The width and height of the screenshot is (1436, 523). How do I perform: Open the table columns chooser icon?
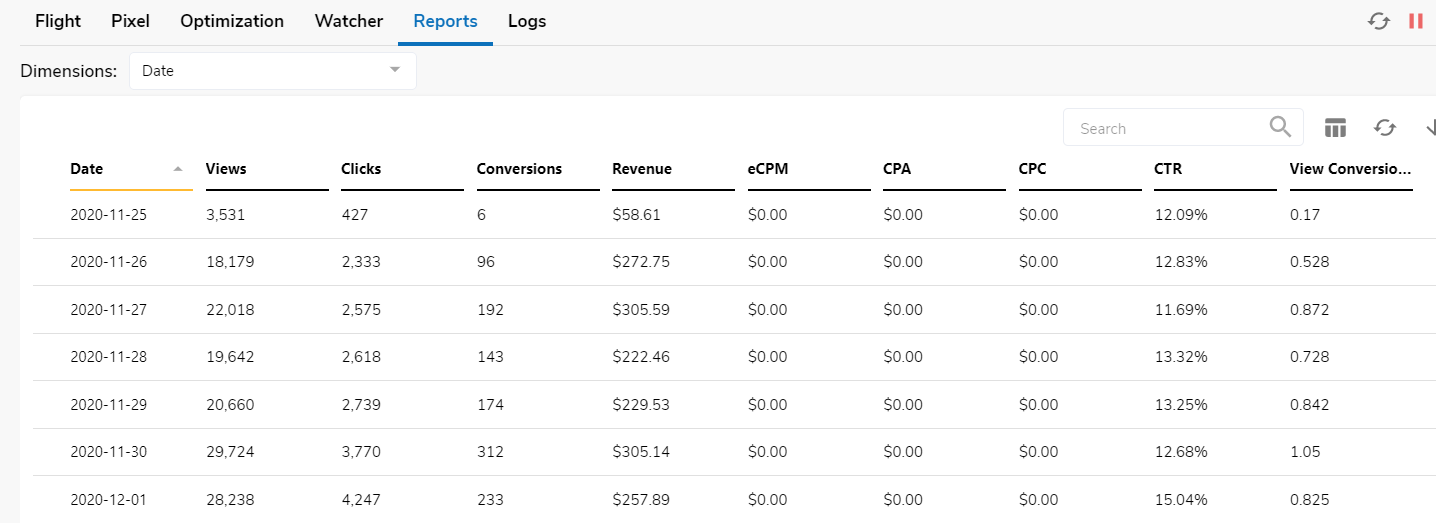tap(1335, 128)
